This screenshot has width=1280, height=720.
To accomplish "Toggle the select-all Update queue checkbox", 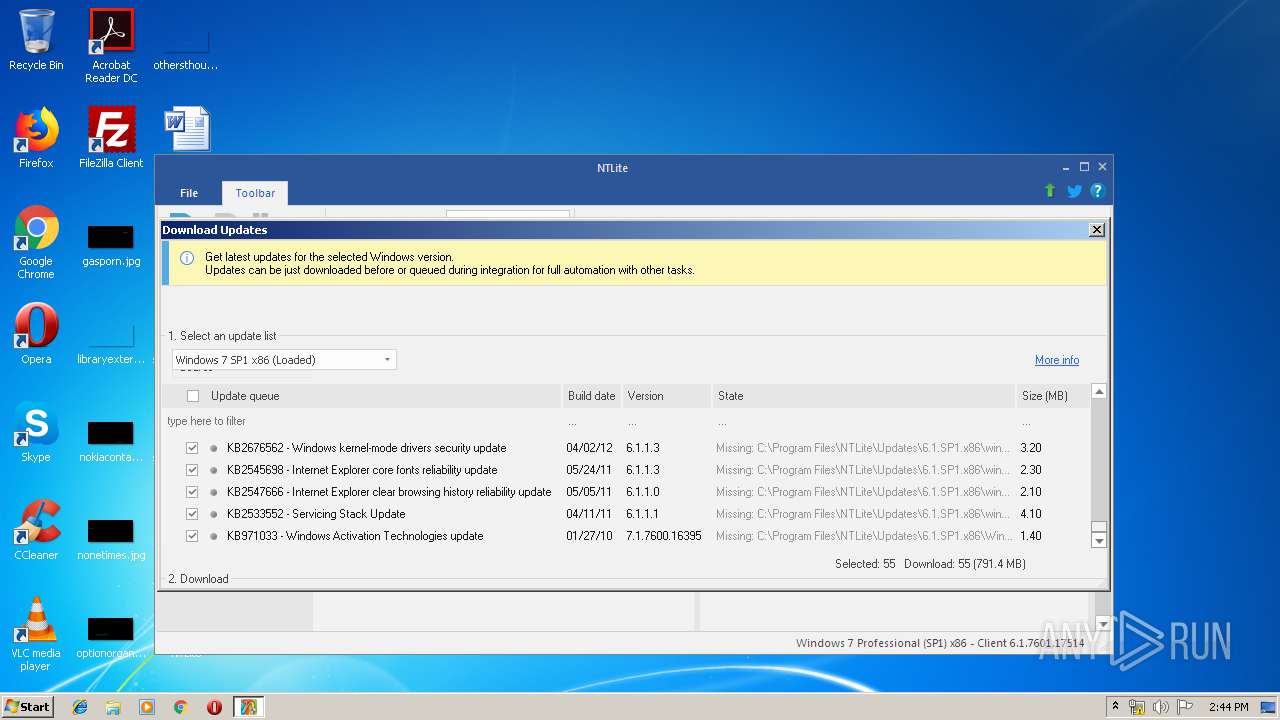I will [193, 396].
